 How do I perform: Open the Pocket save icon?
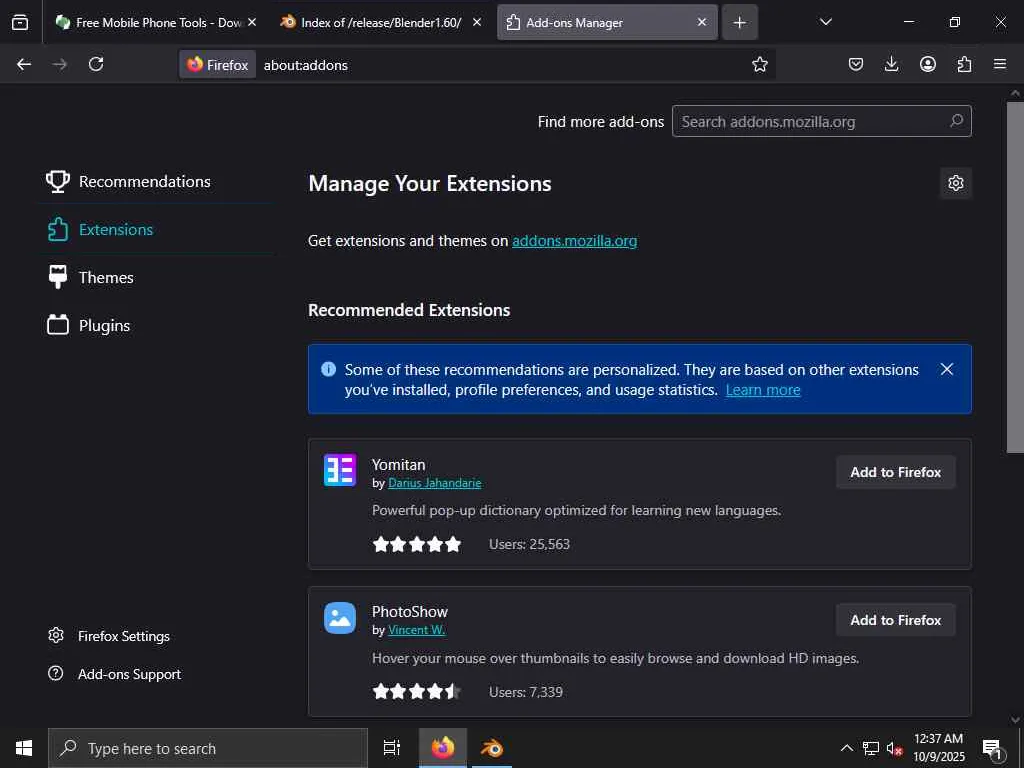[x=856, y=64]
